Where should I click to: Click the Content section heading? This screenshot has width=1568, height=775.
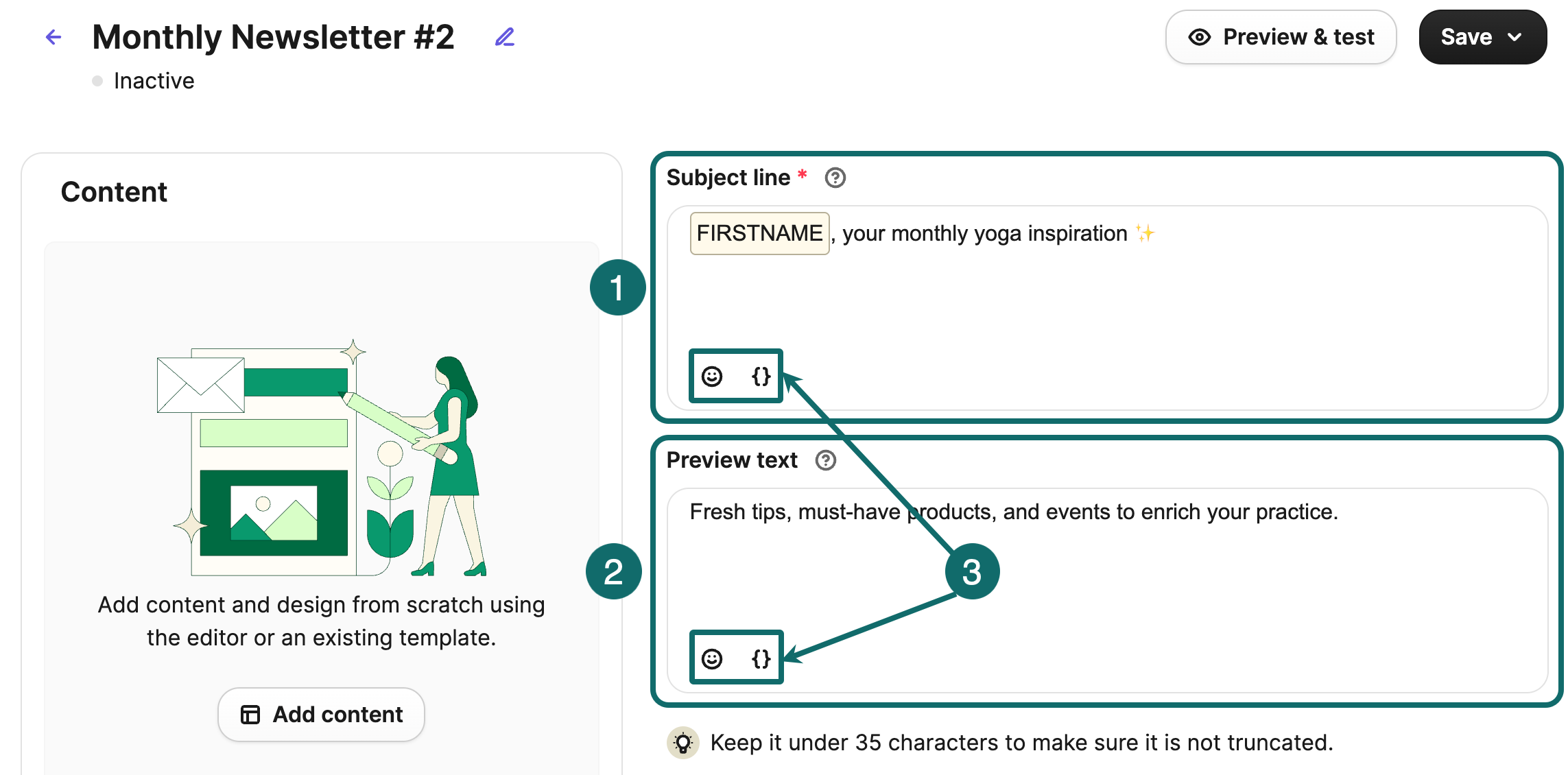[114, 192]
